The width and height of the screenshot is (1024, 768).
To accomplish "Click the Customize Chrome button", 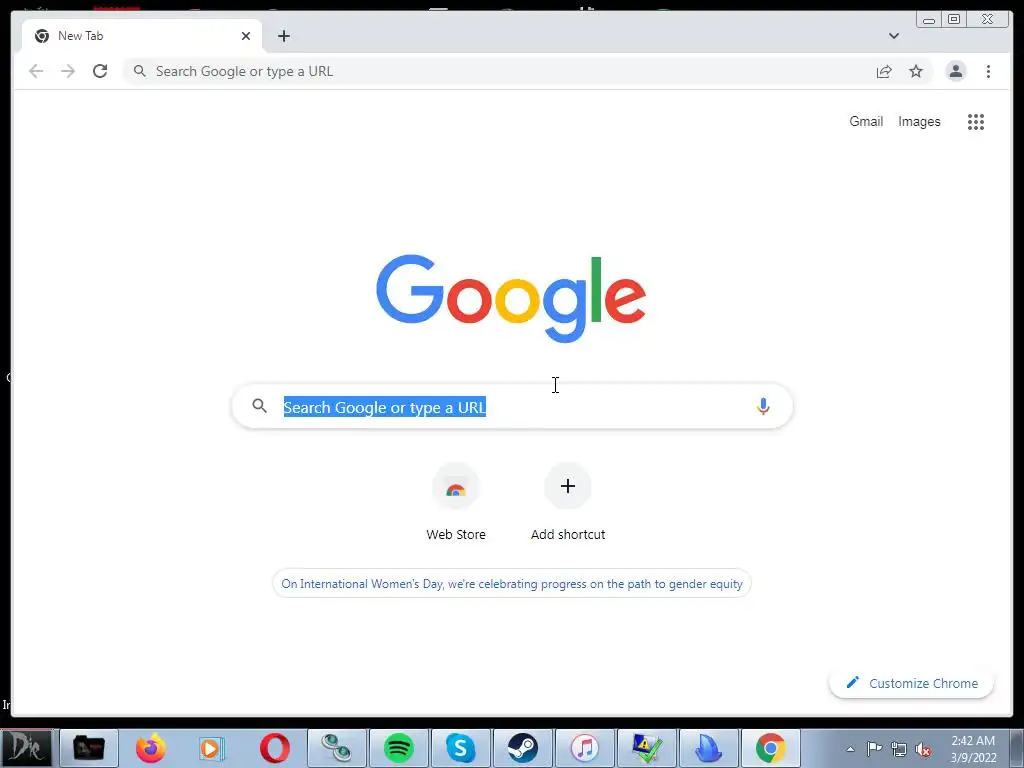I will click(x=911, y=683).
